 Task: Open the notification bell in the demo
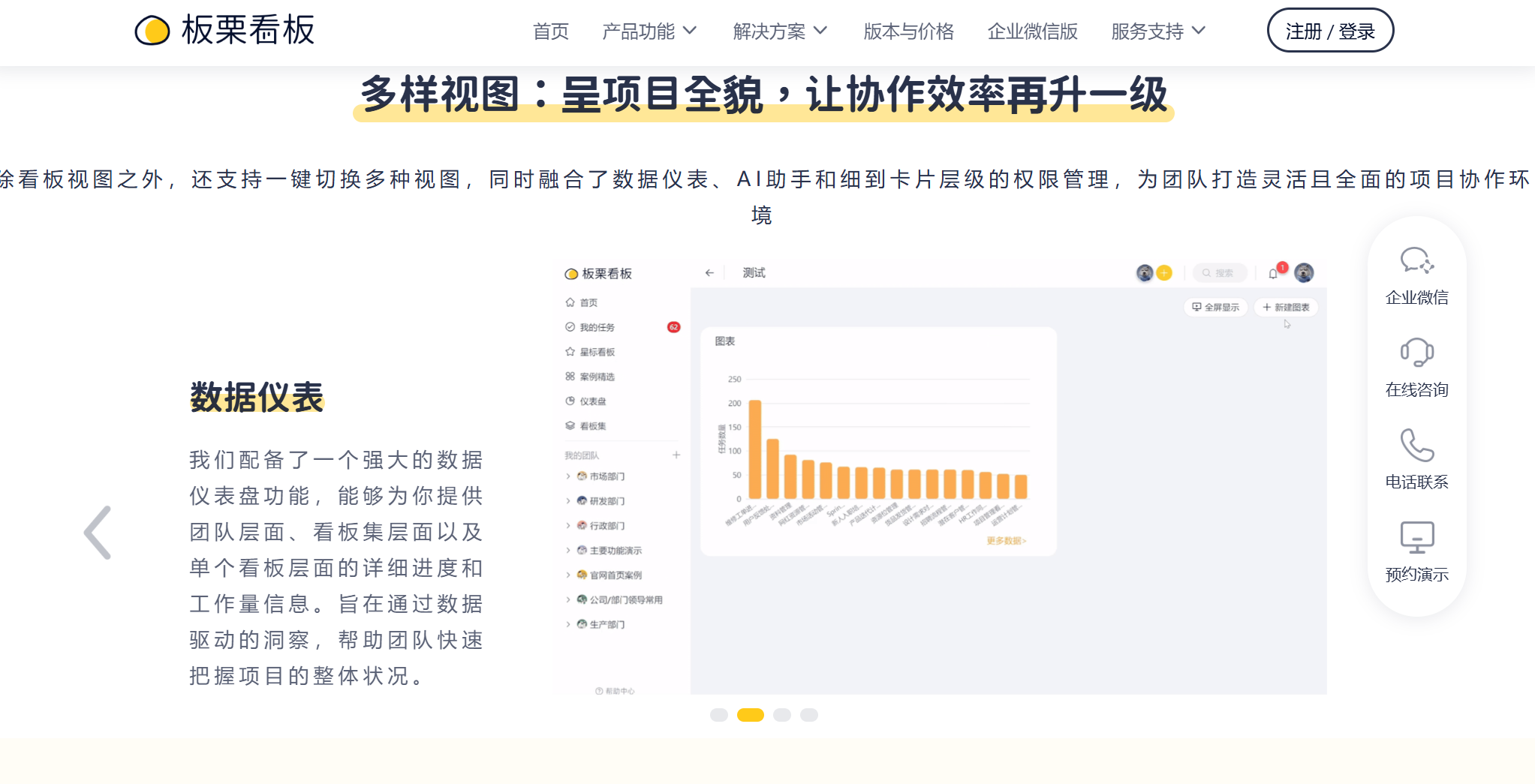[x=1273, y=274]
